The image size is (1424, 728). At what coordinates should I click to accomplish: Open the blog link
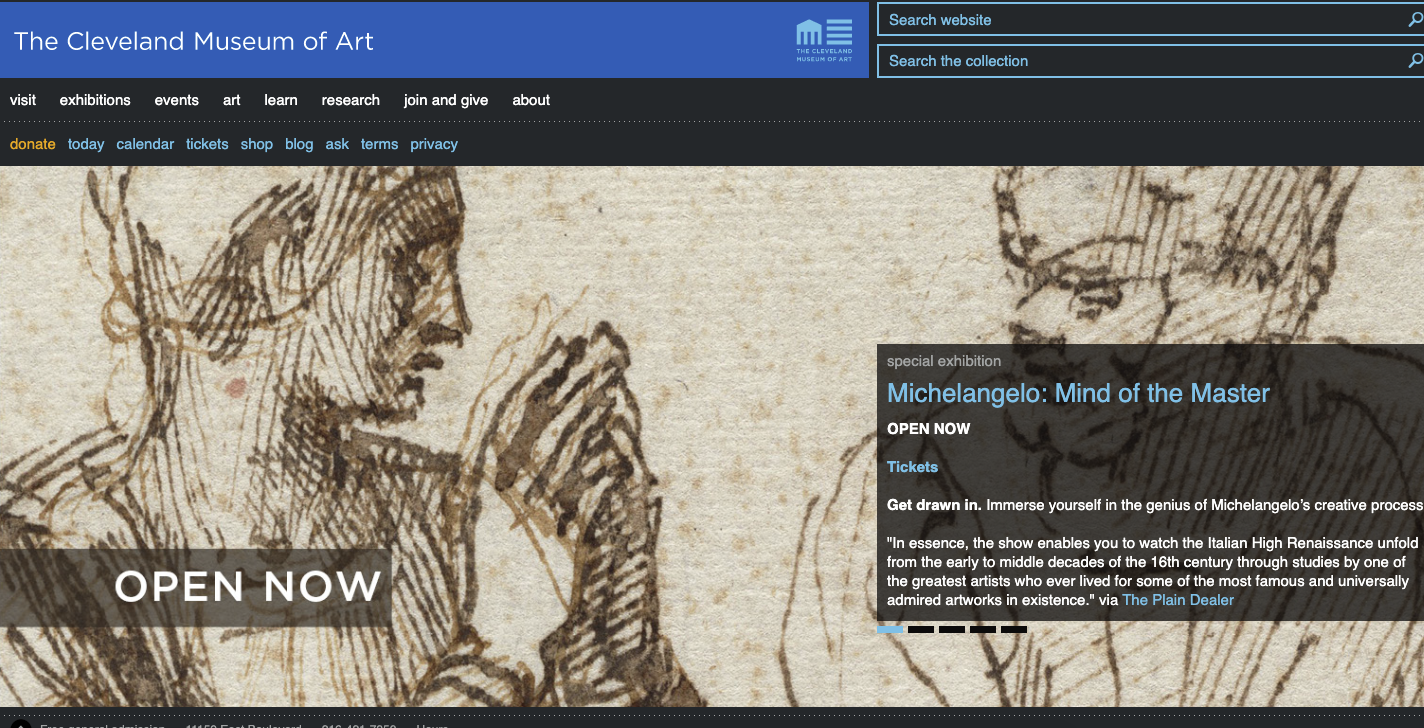point(299,144)
